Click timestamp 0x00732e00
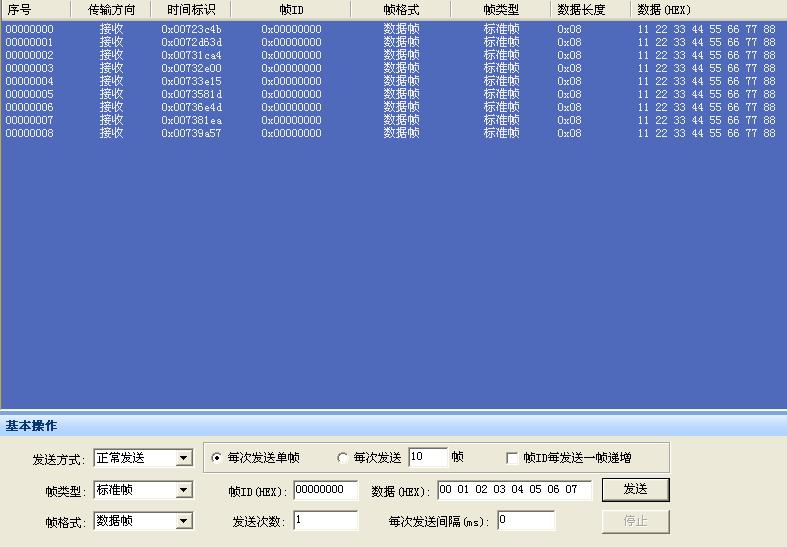 191,68
